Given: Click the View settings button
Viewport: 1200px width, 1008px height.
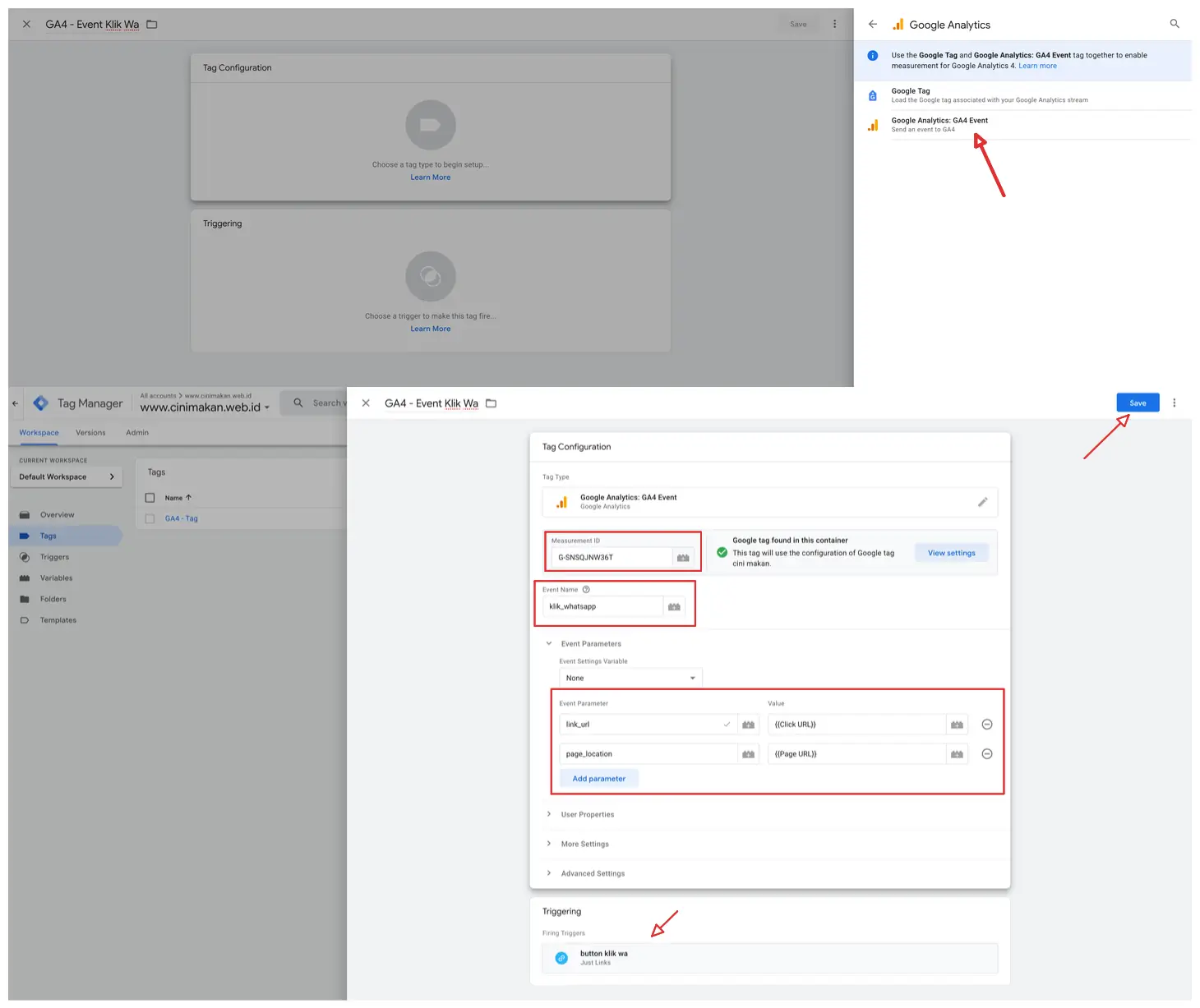Looking at the screenshot, I should click(952, 553).
